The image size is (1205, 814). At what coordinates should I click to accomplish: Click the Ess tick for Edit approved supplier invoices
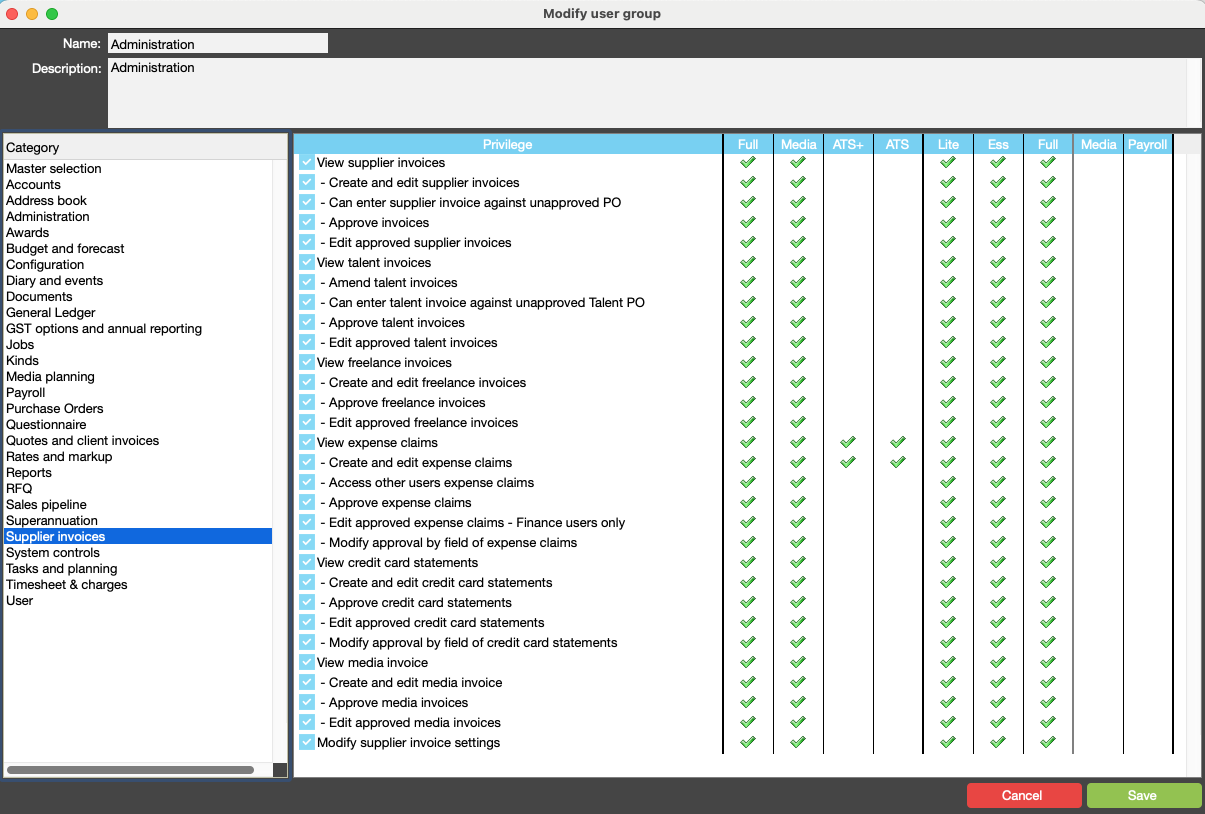pos(998,242)
